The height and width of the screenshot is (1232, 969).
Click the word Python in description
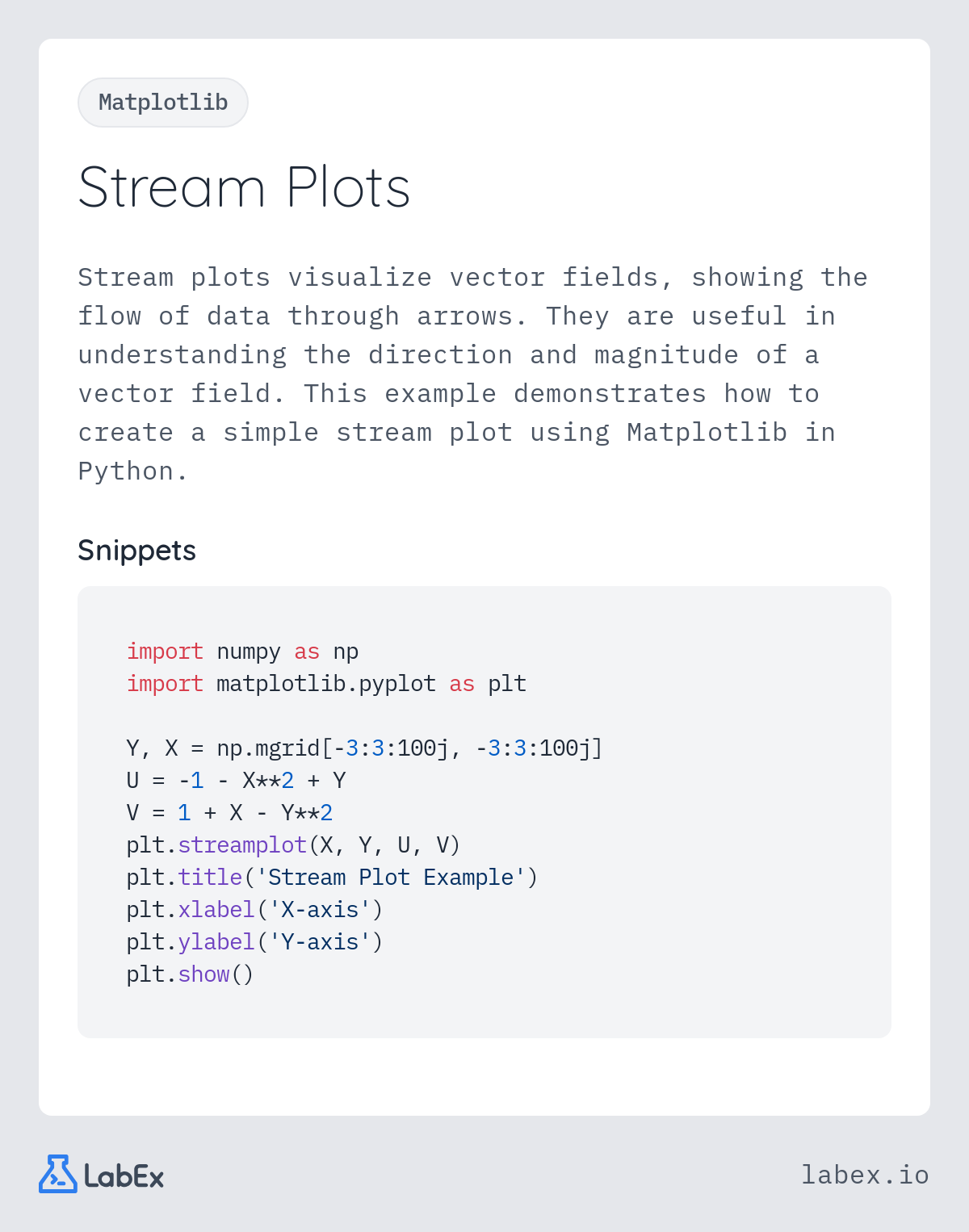(125, 471)
